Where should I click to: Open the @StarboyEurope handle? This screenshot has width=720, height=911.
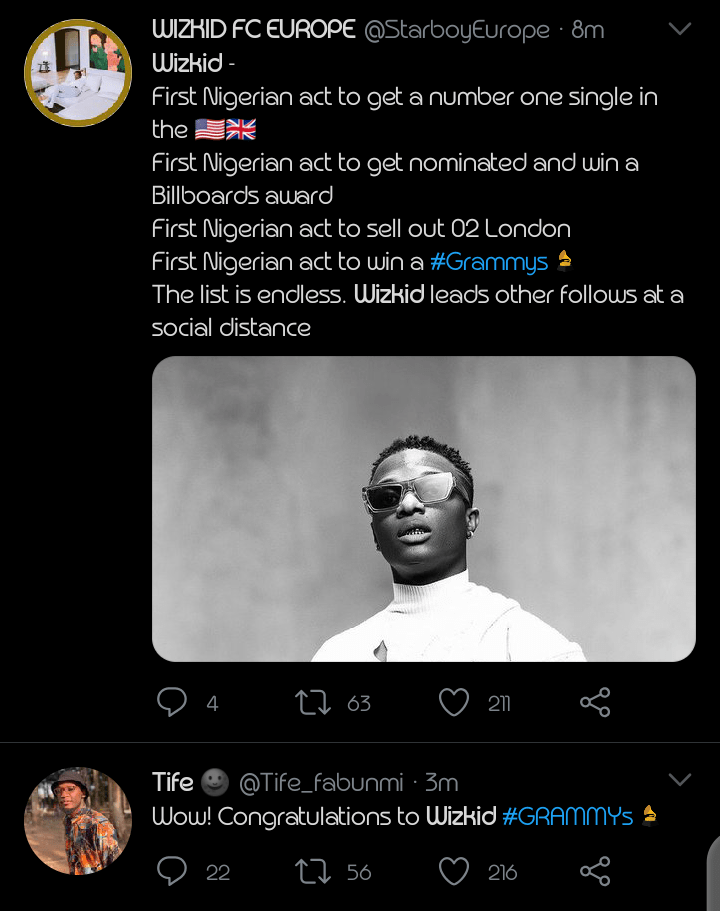(456, 30)
